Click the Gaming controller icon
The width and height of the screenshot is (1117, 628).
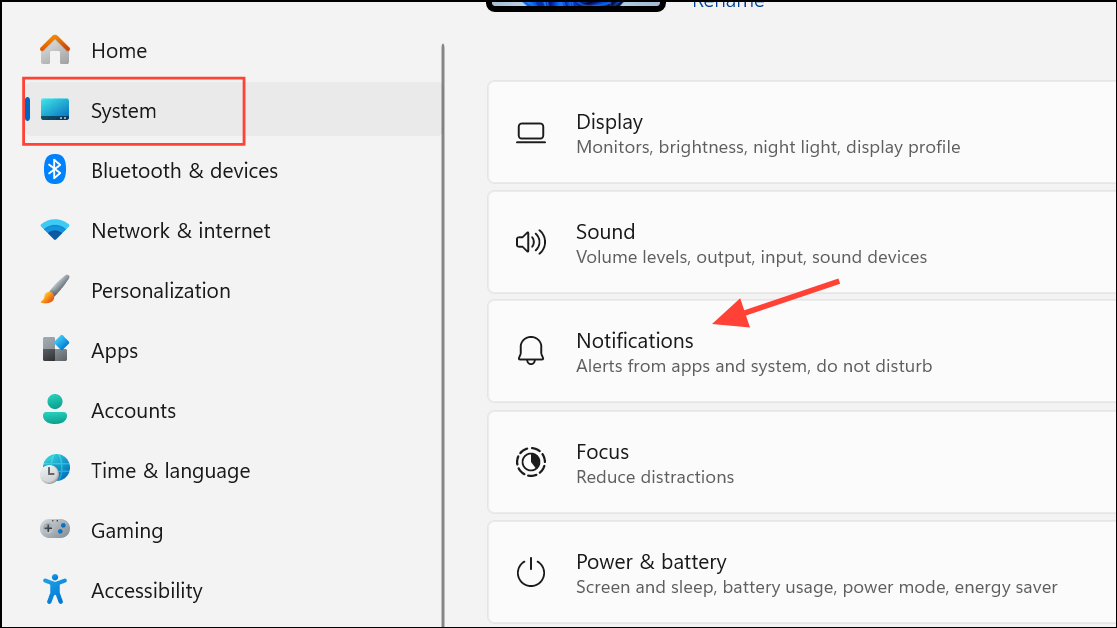(x=55, y=529)
